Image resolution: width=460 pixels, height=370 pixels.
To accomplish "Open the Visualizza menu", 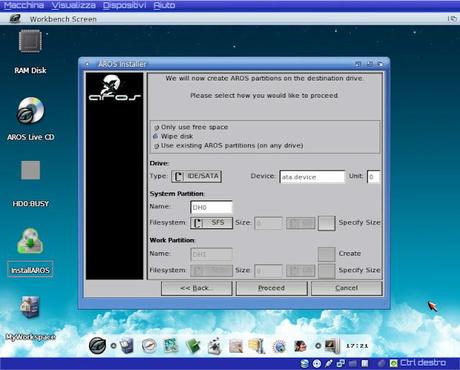I will pyautogui.click(x=74, y=5).
